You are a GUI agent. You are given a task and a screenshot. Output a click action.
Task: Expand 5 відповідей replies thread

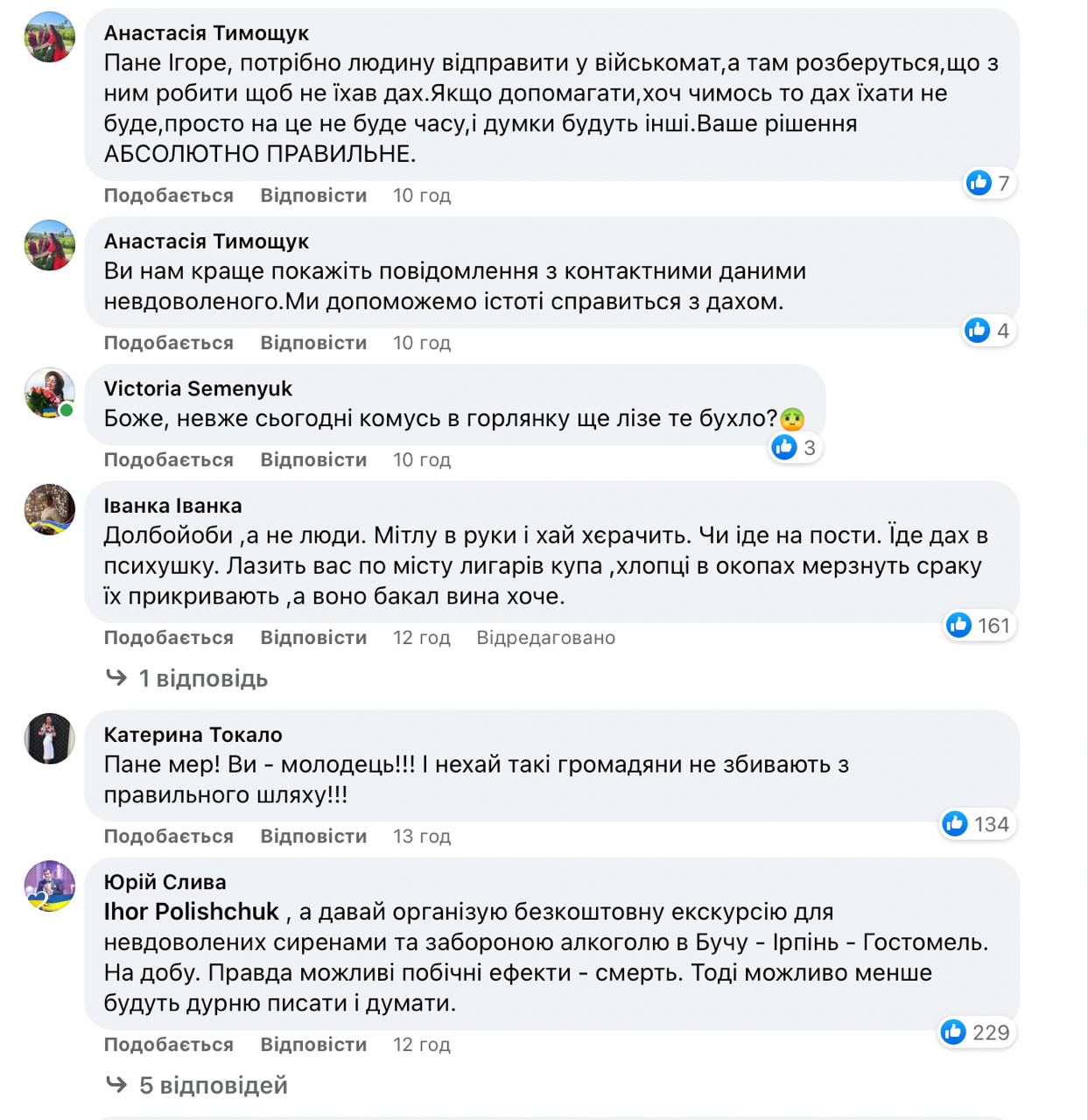click(213, 1086)
